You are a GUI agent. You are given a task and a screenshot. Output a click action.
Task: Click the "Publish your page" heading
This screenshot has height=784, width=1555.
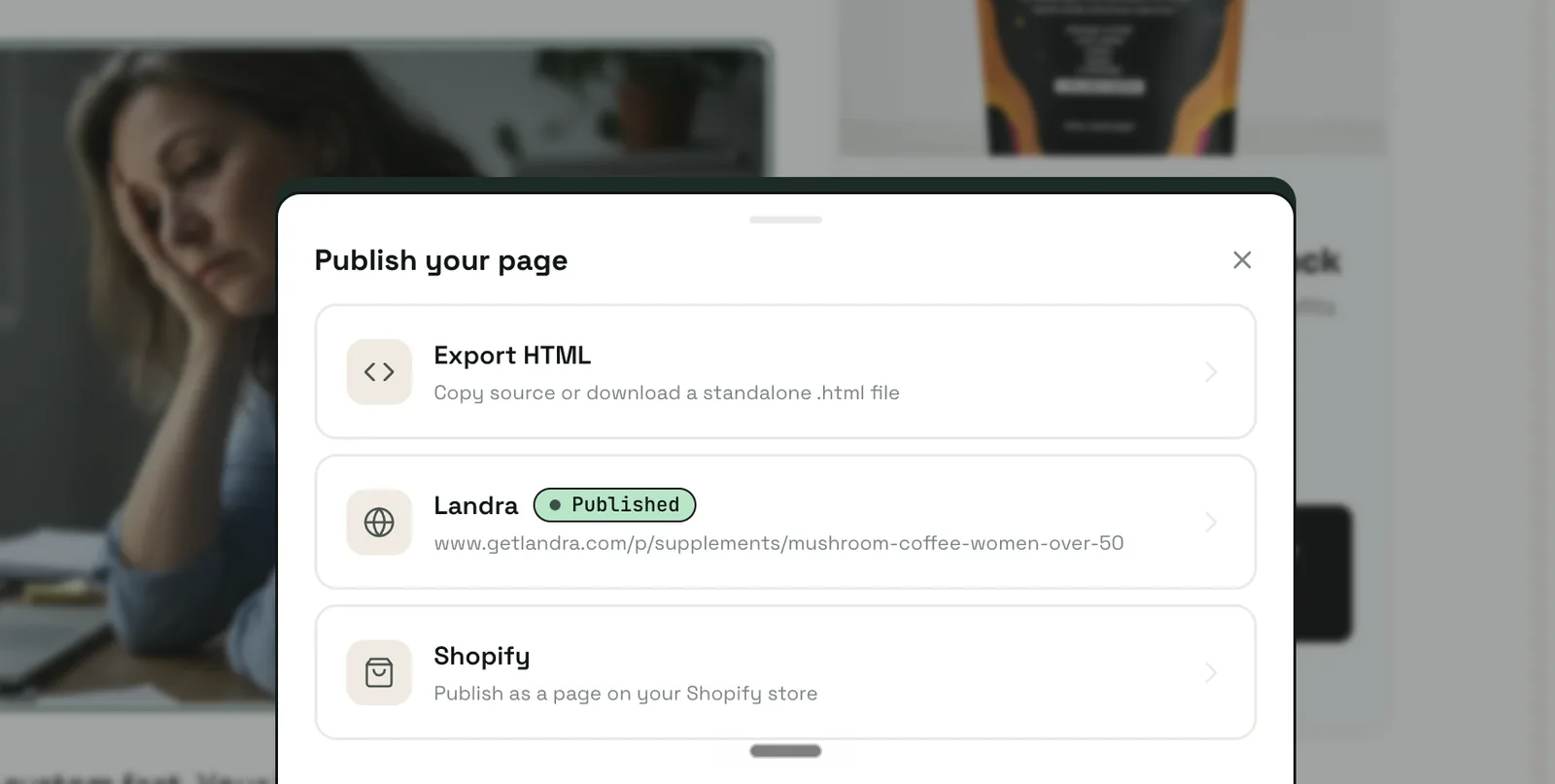coord(441,261)
